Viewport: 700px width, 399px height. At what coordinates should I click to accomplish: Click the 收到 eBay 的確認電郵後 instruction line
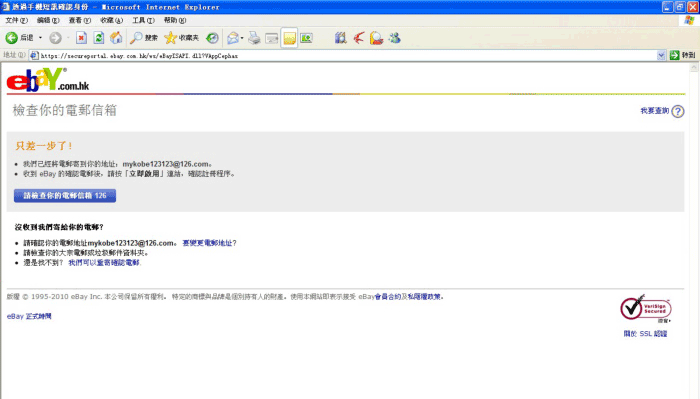pyautogui.click(x=129, y=174)
